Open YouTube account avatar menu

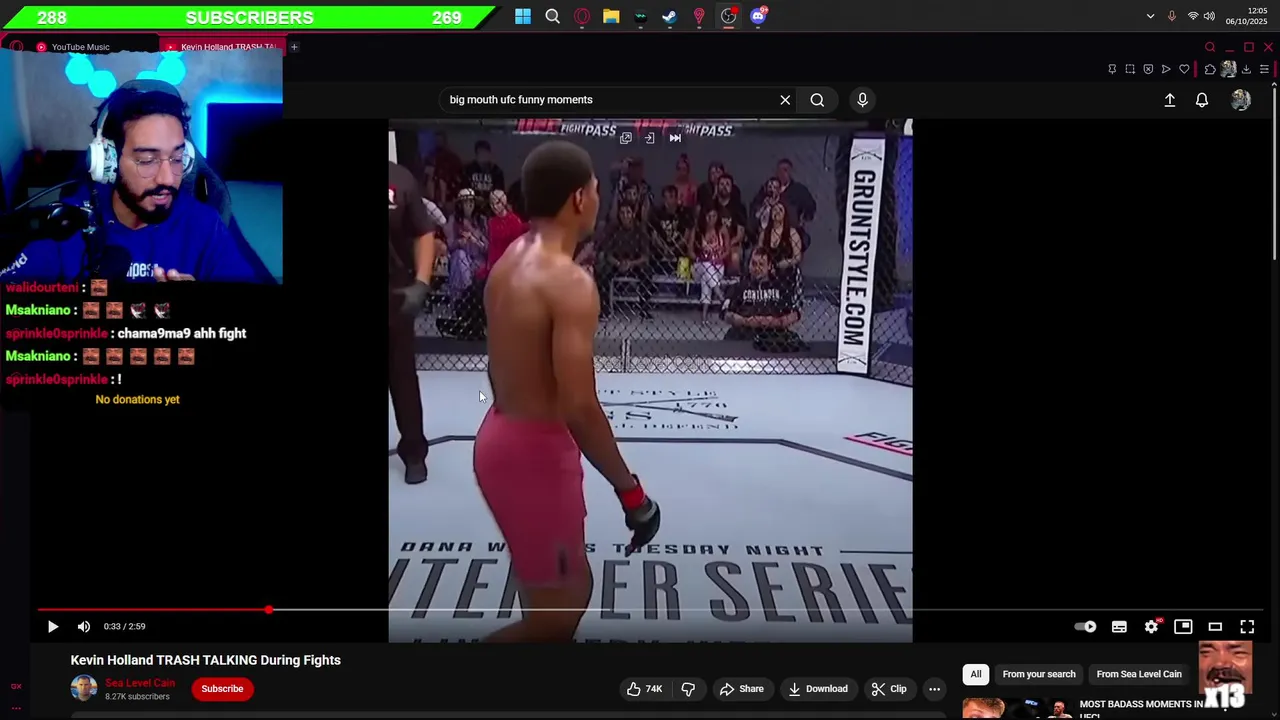[x=1241, y=100]
